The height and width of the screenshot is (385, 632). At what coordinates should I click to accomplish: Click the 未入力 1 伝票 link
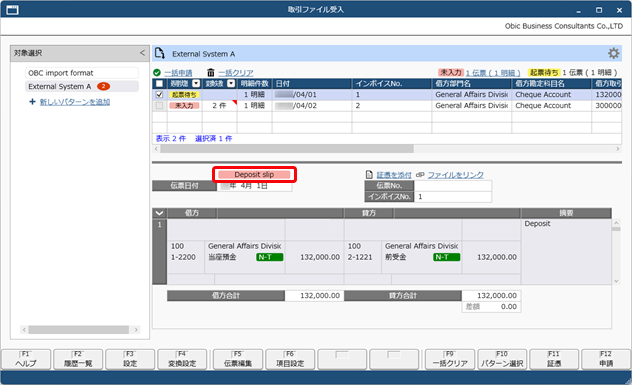[x=493, y=73]
